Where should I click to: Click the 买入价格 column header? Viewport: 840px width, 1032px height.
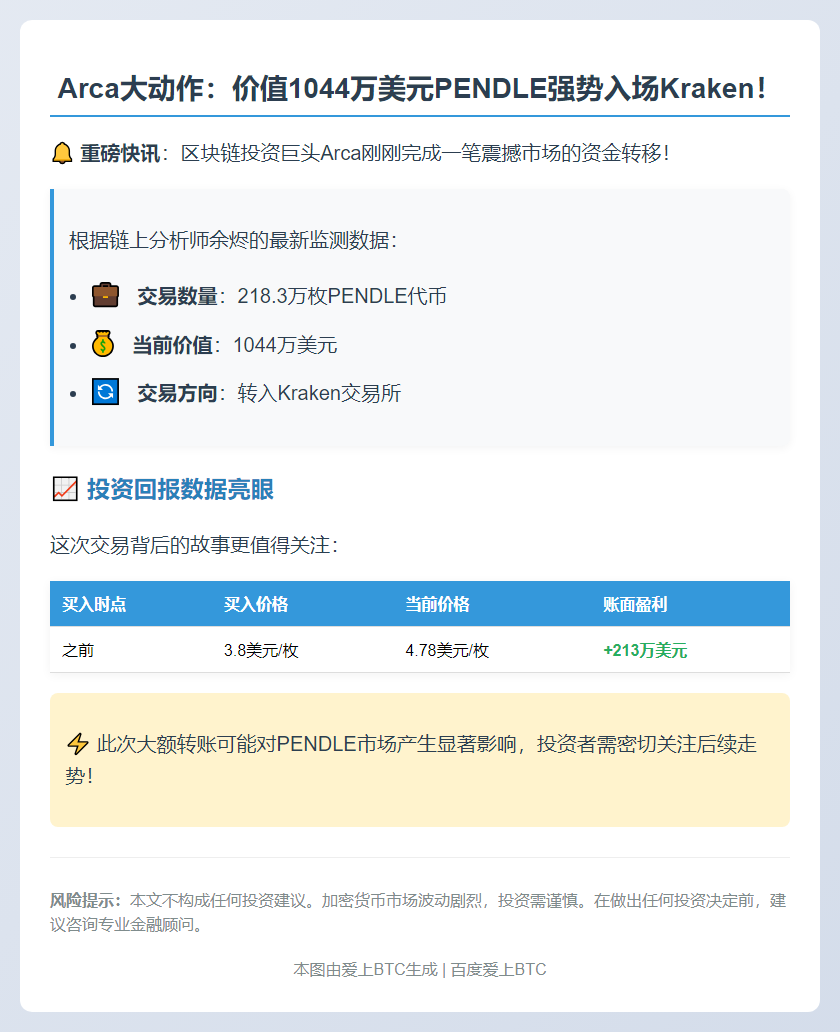coord(256,604)
